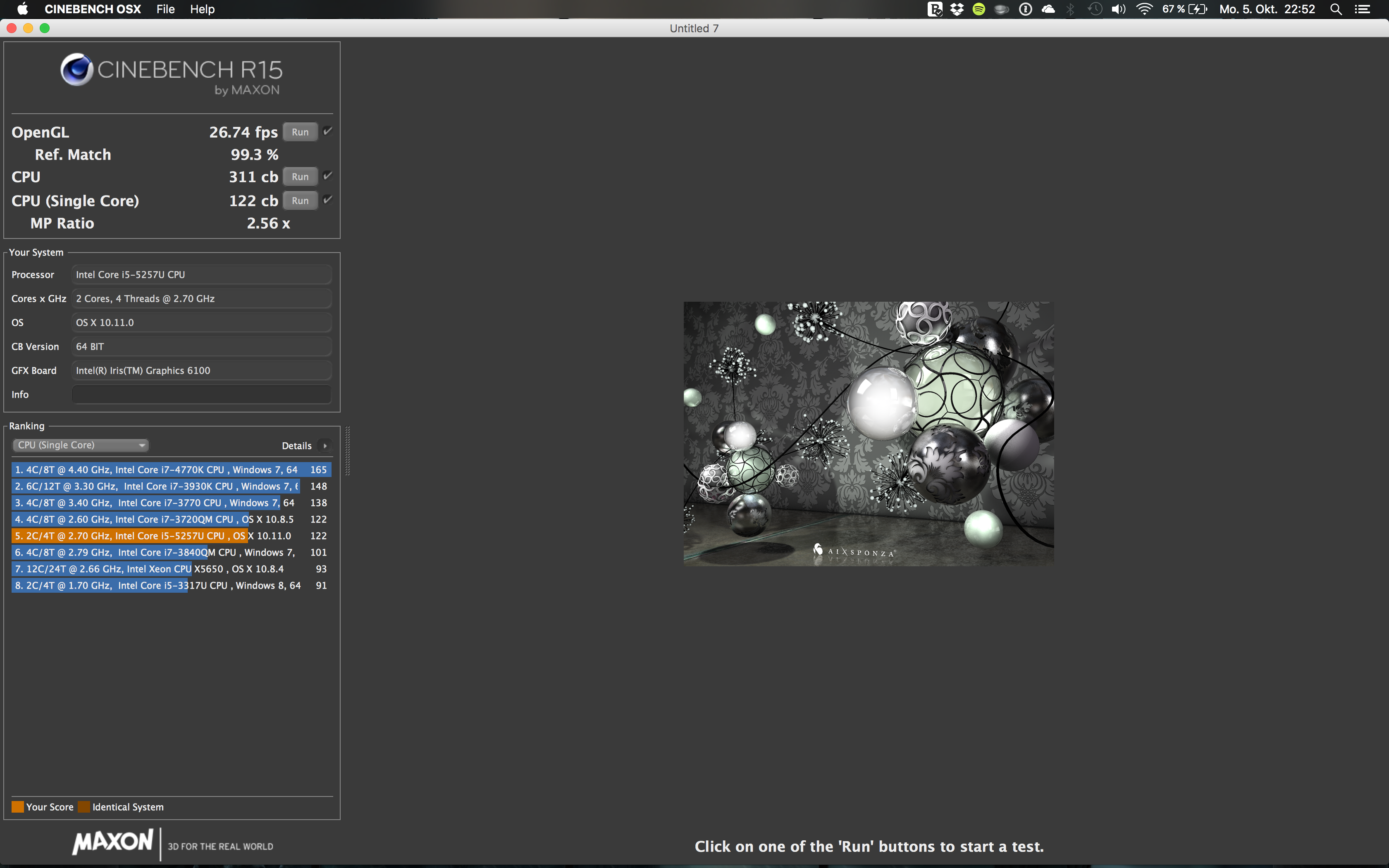Toggle the OpenGL test checkbox

pos(328,131)
